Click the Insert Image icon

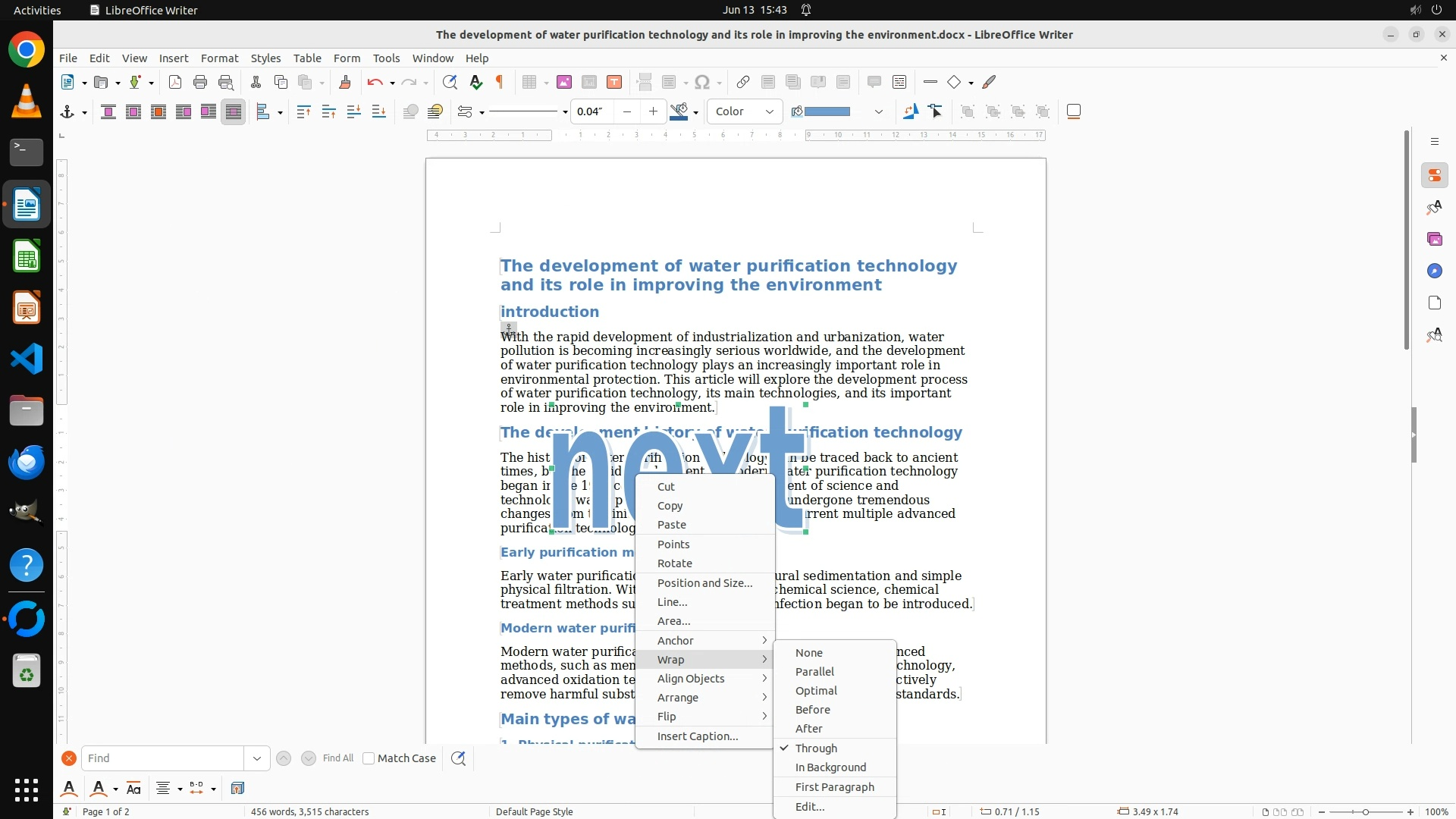point(564,83)
